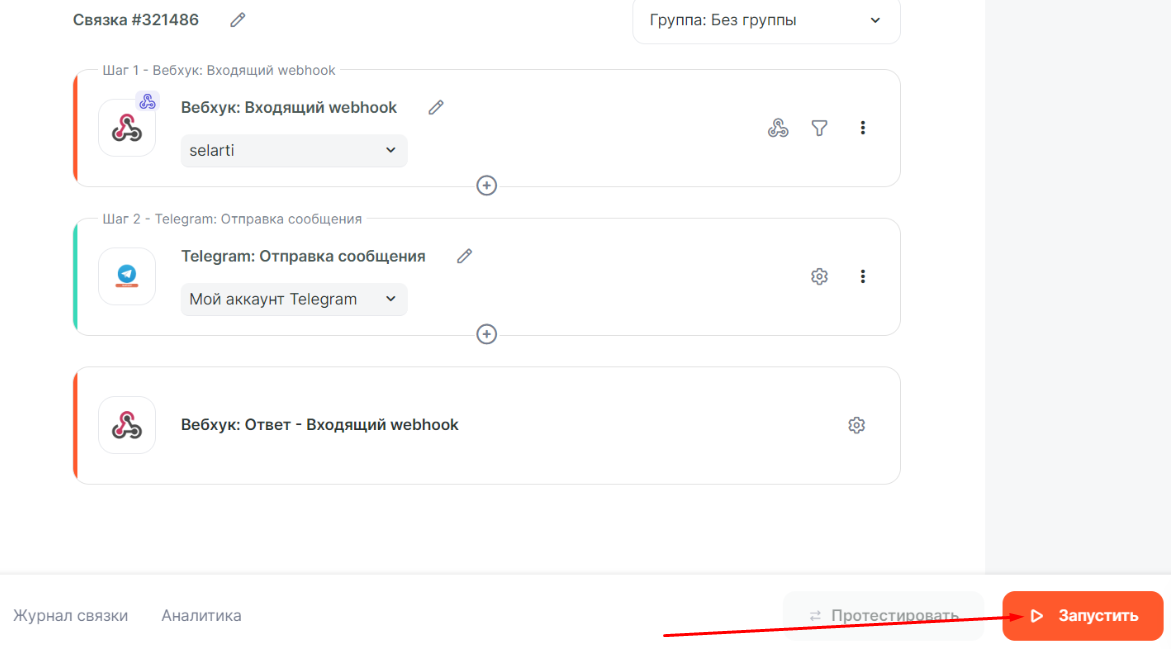Open the Мой аккаунт Telegram dropdown
This screenshot has width=1171, height=649.
[x=294, y=299]
